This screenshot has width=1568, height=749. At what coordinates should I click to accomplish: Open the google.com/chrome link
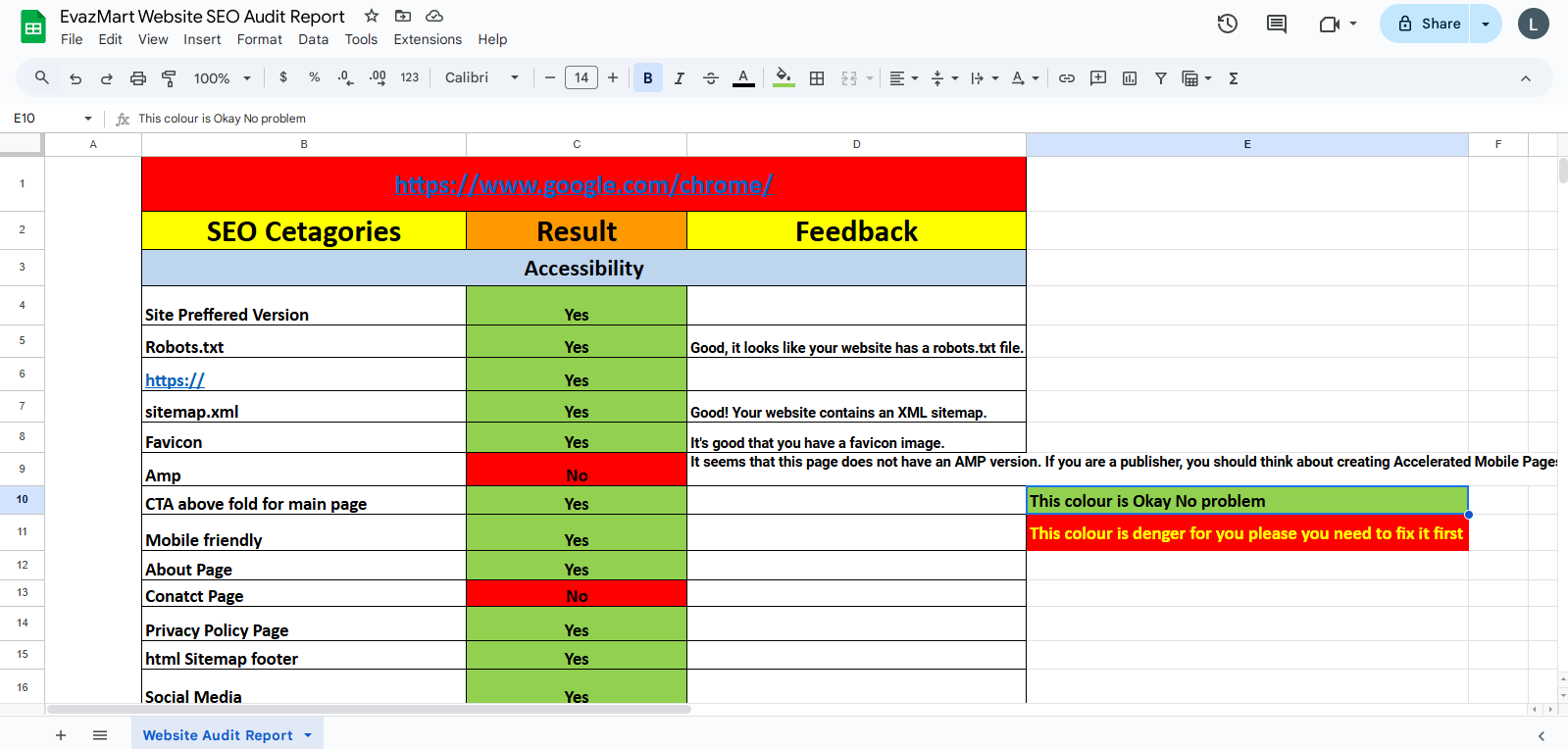click(583, 184)
